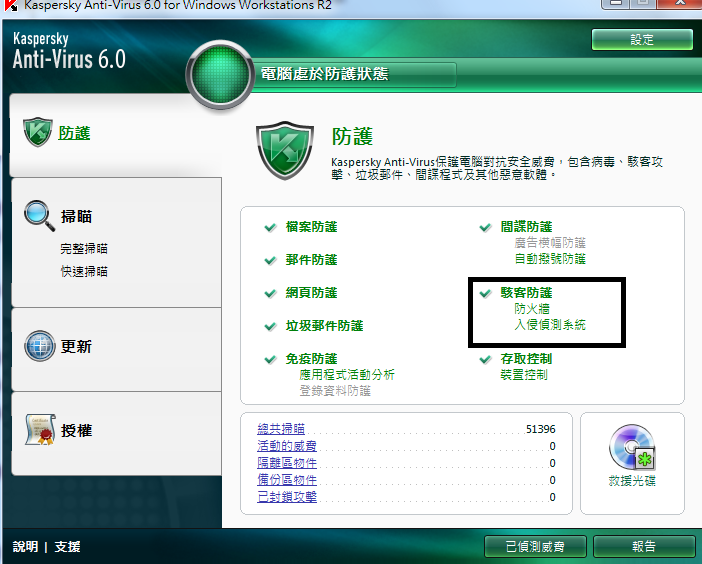Screen dimensions: 702x564
Task: Open the 更新 section in the sidebar
Action: pos(77,346)
